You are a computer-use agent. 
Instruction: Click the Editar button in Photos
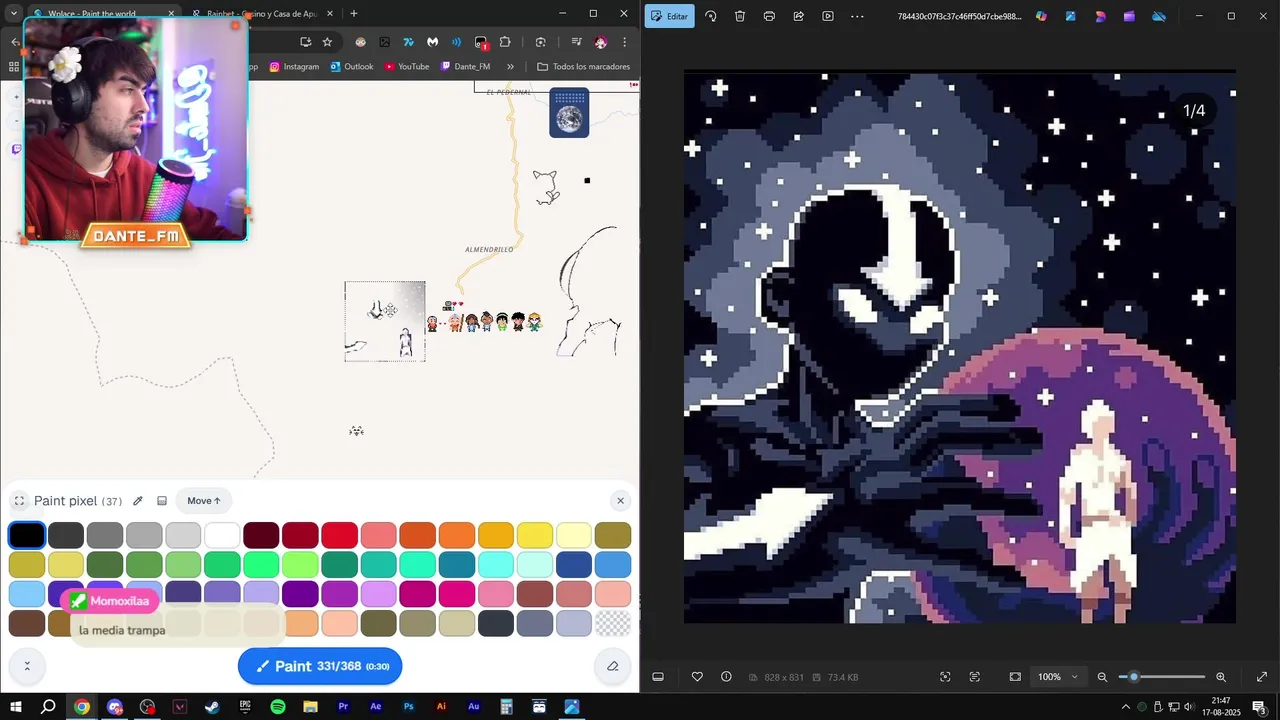pyautogui.click(x=669, y=16)
